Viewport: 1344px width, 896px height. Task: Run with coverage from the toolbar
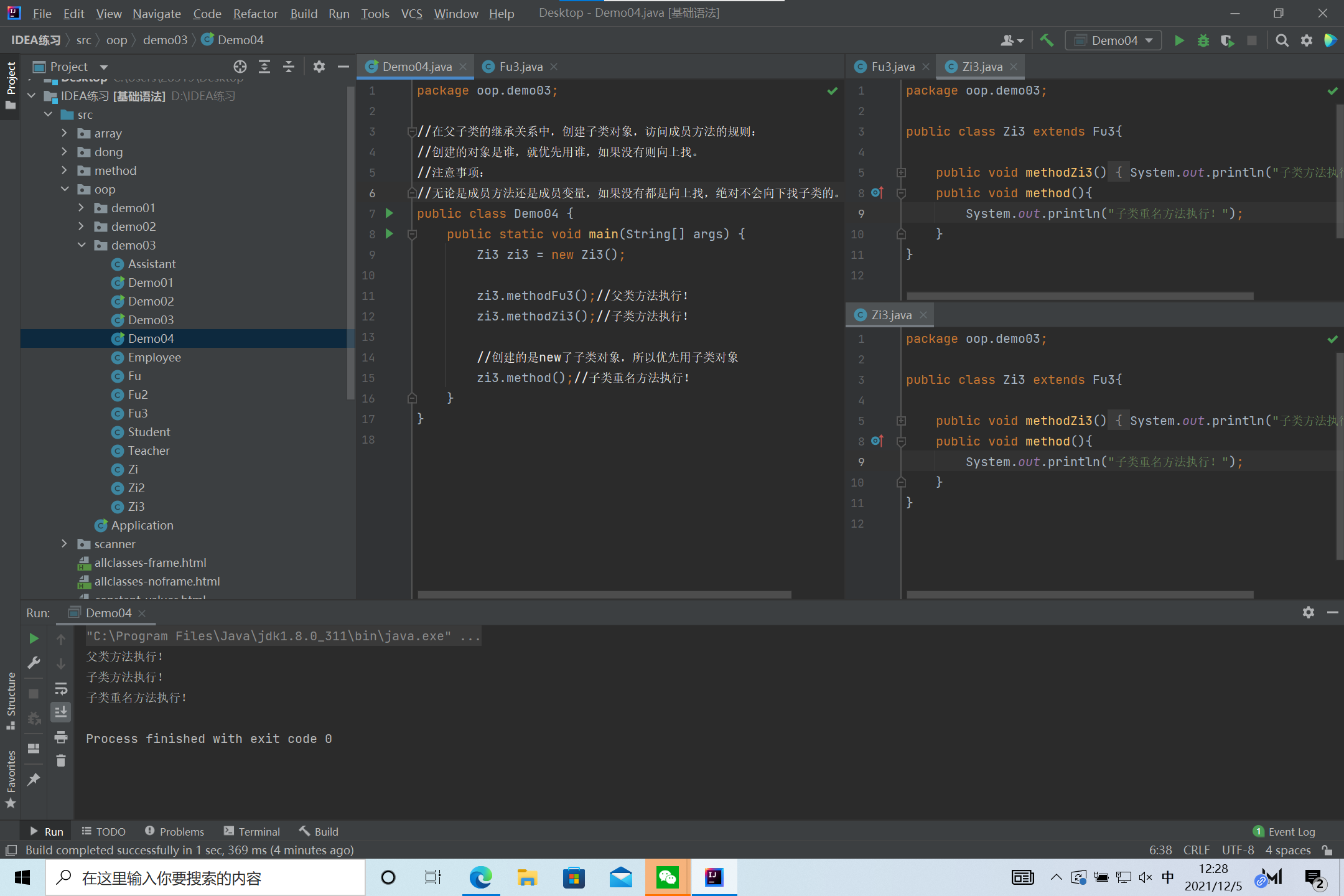(1227, 40)
